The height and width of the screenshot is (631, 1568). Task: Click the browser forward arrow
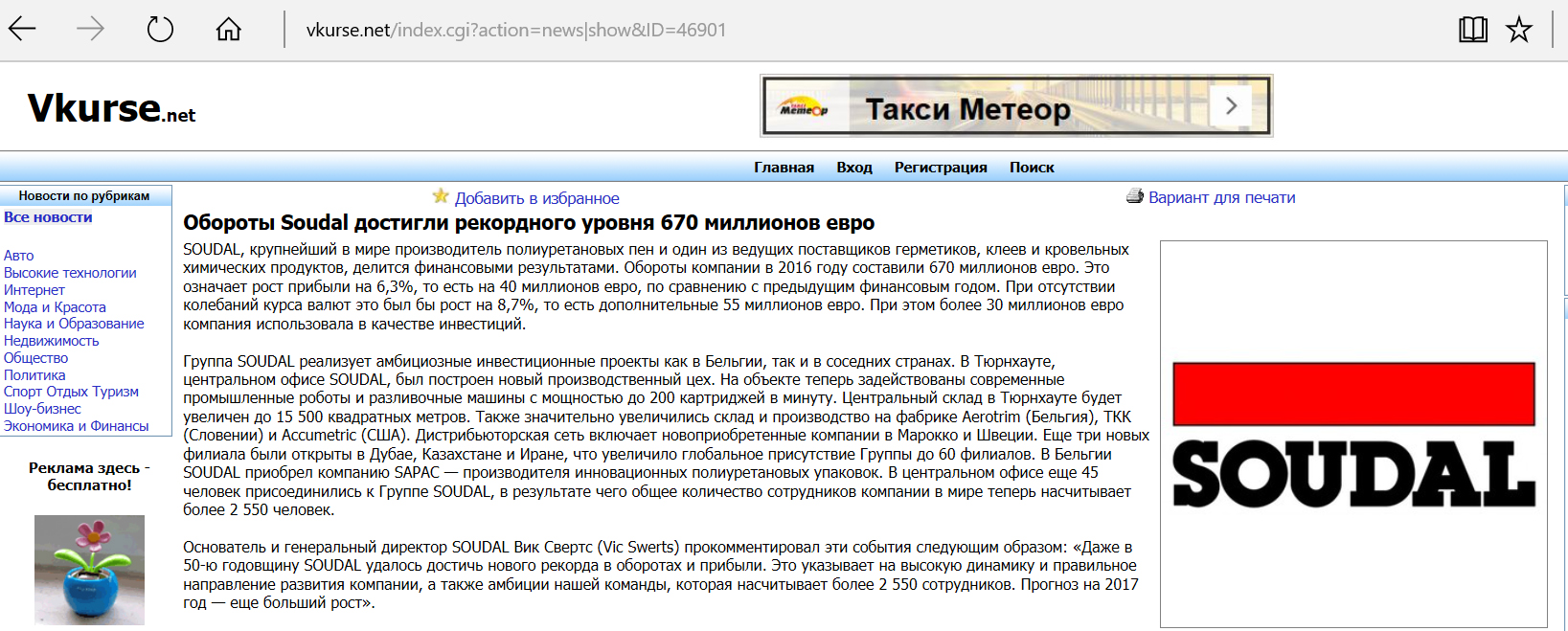pos(90,29)
